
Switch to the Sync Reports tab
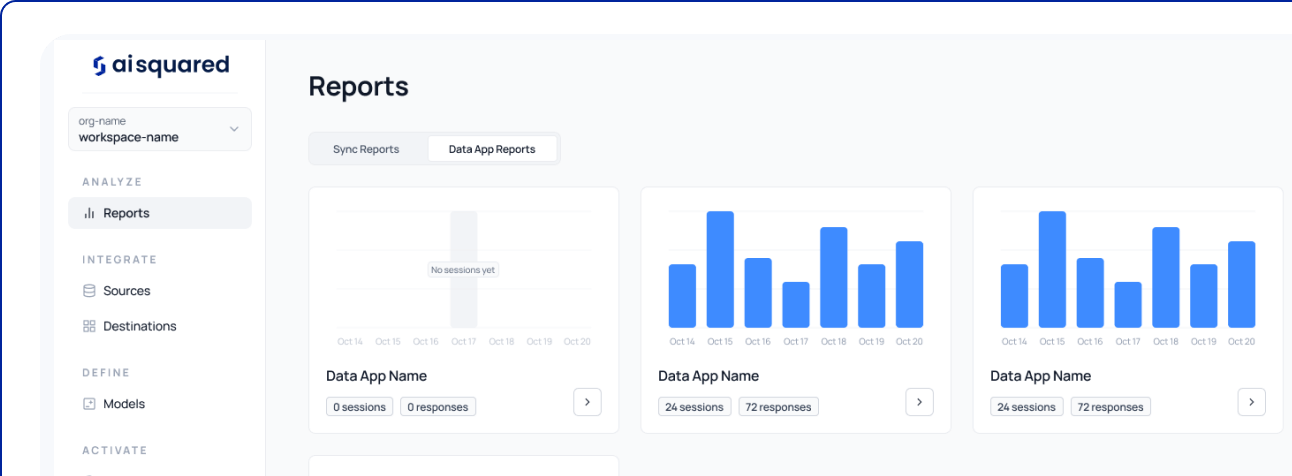coord(366,149)
